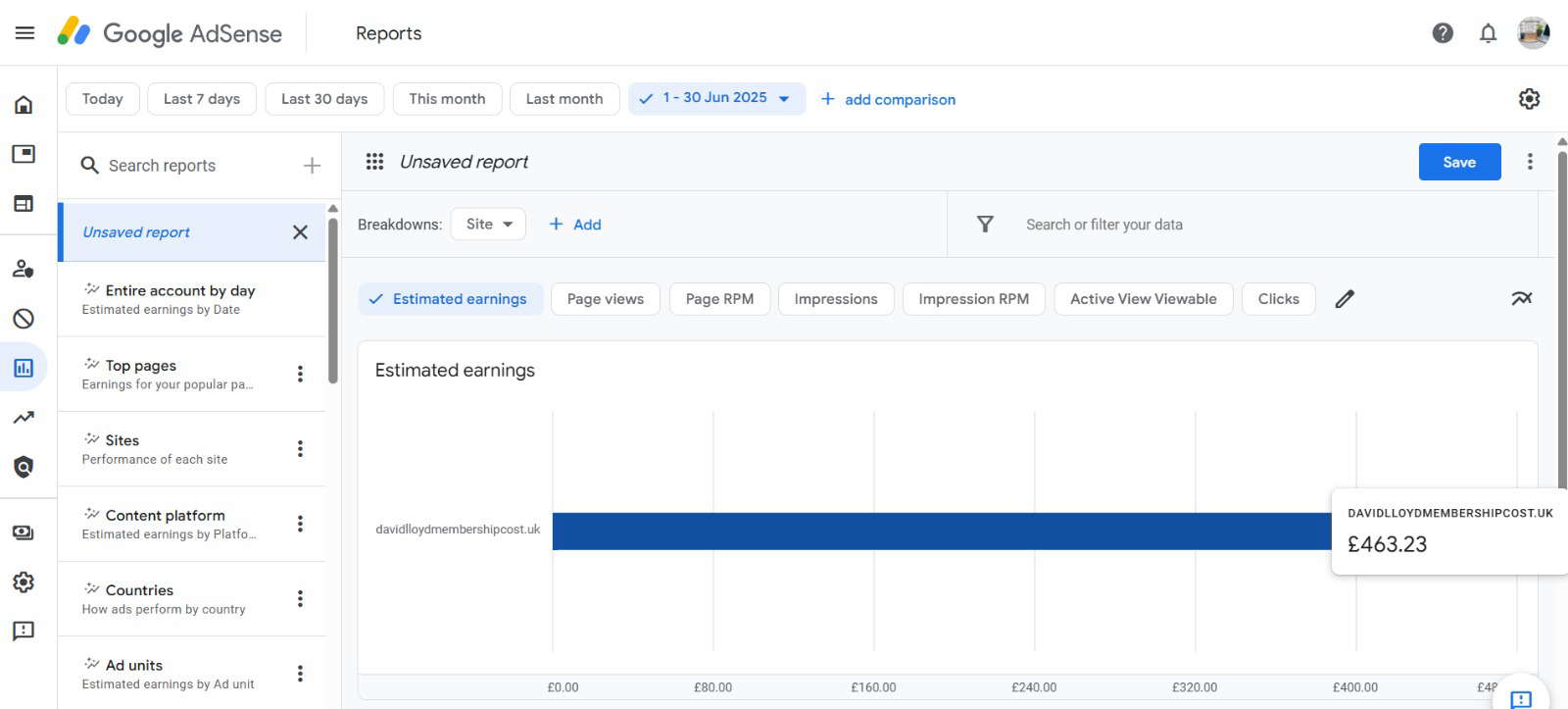The width and height of the screenshot is (1568, 709).
Task: Click the filter funnel icon
Action: [x=985, y=225]
